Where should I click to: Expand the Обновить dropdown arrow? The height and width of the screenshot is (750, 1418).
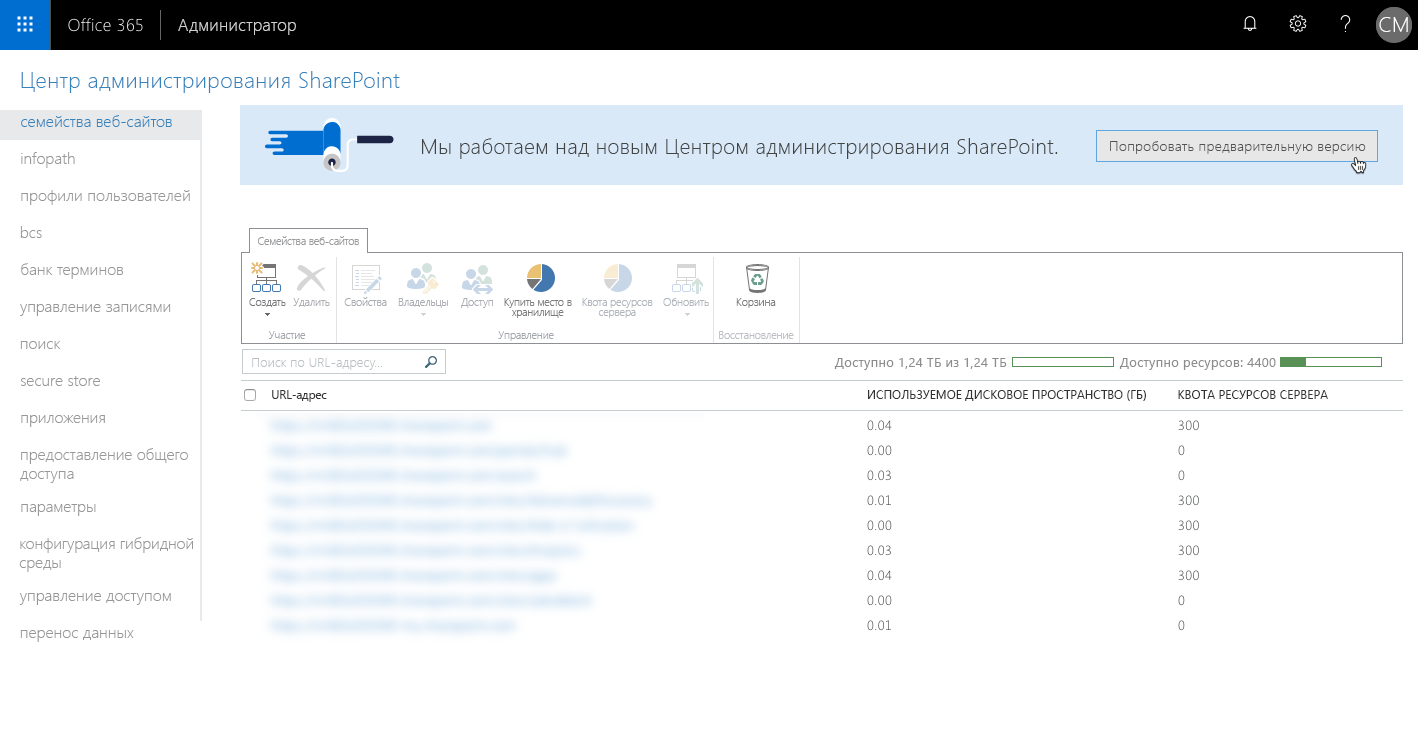pyautogui.click(x=687, y=315)
